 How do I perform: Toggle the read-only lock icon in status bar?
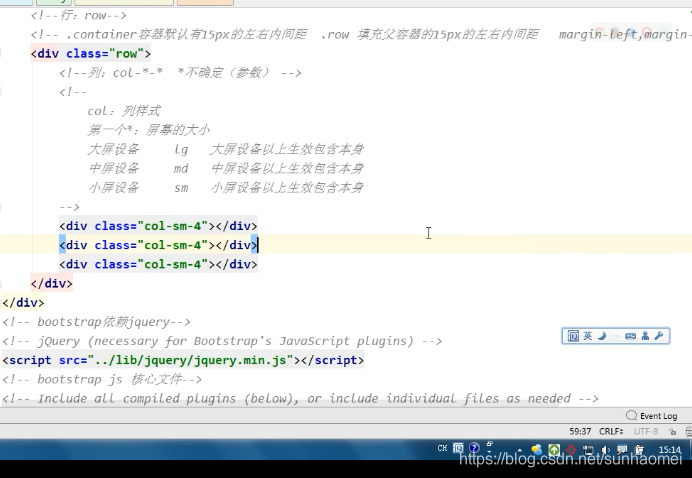coord(672,432)
